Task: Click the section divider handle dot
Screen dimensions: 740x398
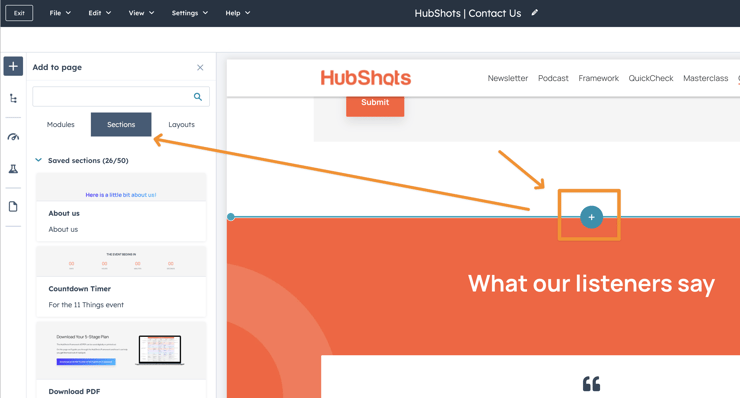Action: pos(231,217)
